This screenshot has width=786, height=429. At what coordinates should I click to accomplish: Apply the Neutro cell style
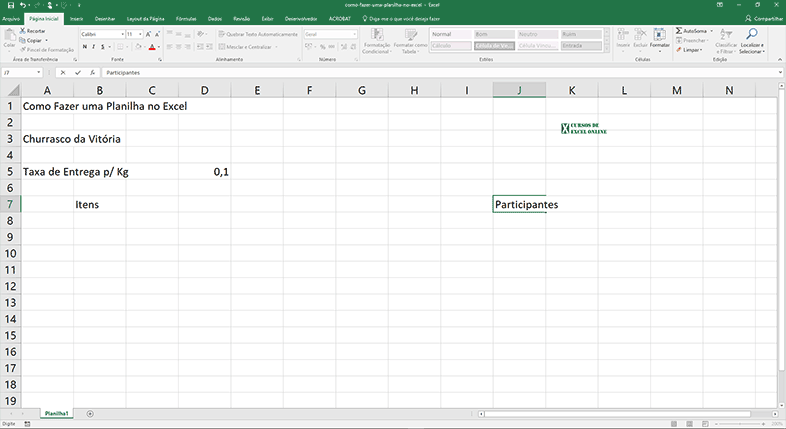pyautogui.click(x=538, y=34)
